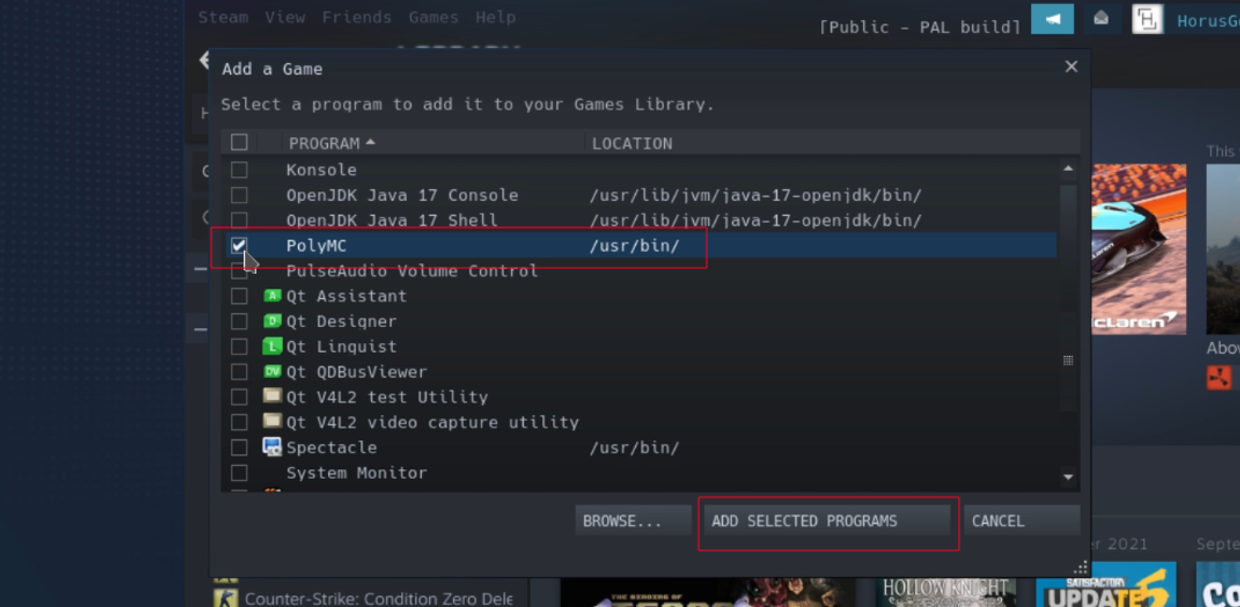Check the Qt Assistant checkbox
This screenshot has width=1240, height=607.
click(x=239, y=296)
